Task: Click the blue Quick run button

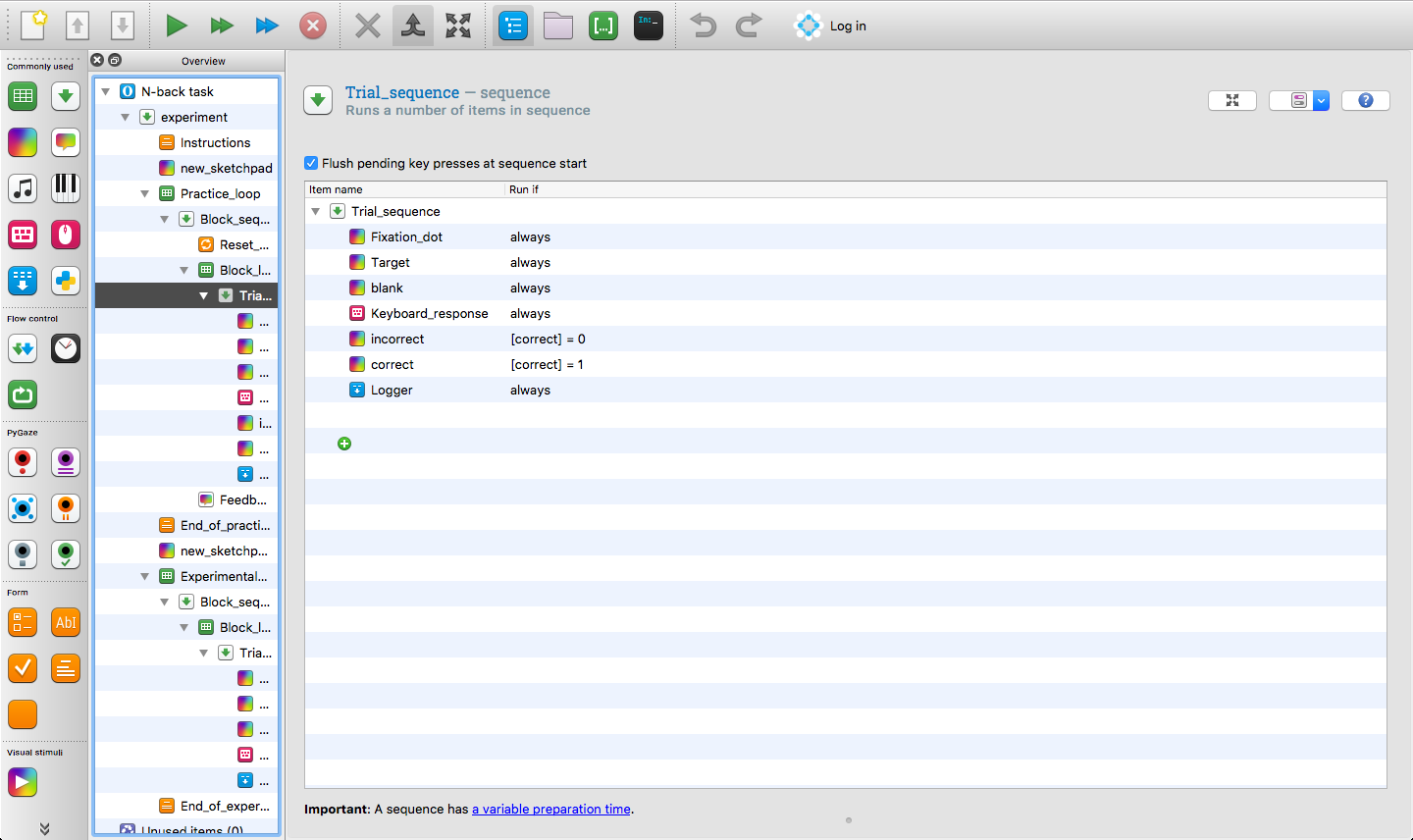Action: pyautogui.click(x=267, y=26)
